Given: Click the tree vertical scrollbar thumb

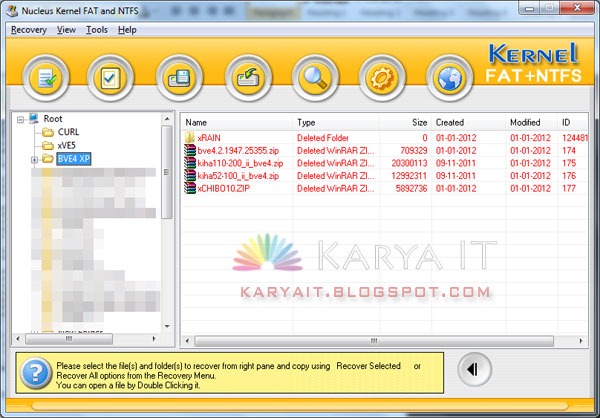Looking at the screenshot, I should coord(167,172).
